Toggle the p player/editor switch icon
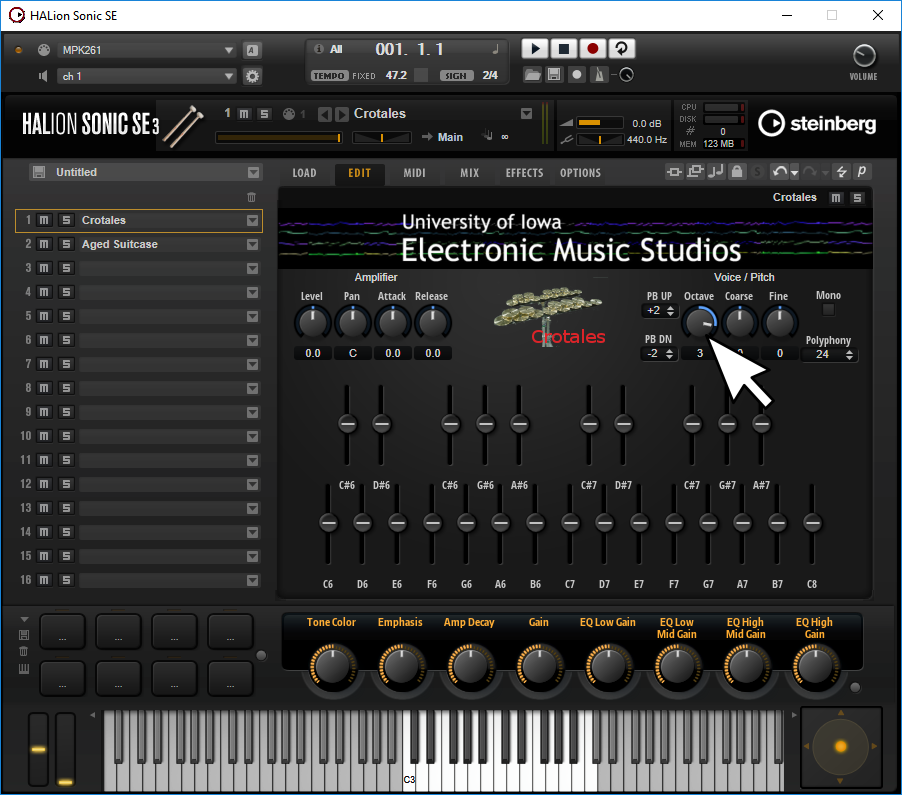 (861, 171)
